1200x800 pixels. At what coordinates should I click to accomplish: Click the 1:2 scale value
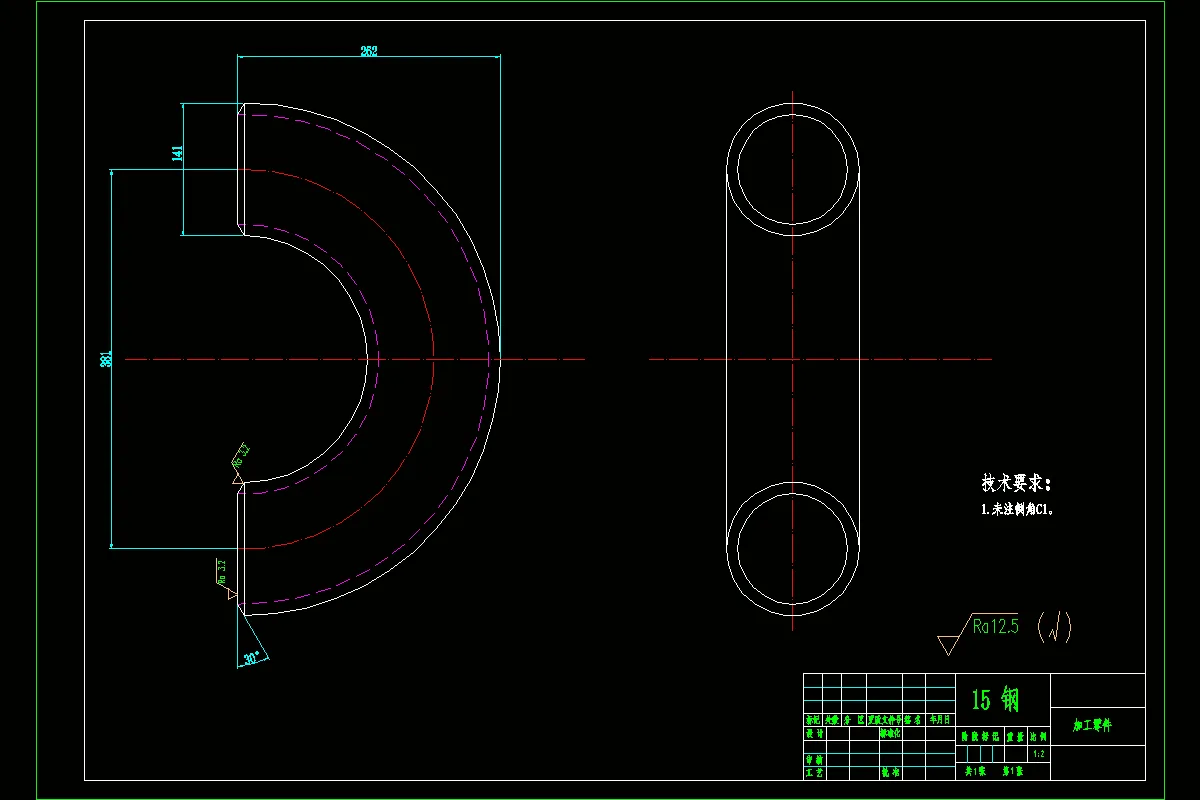1039,754
